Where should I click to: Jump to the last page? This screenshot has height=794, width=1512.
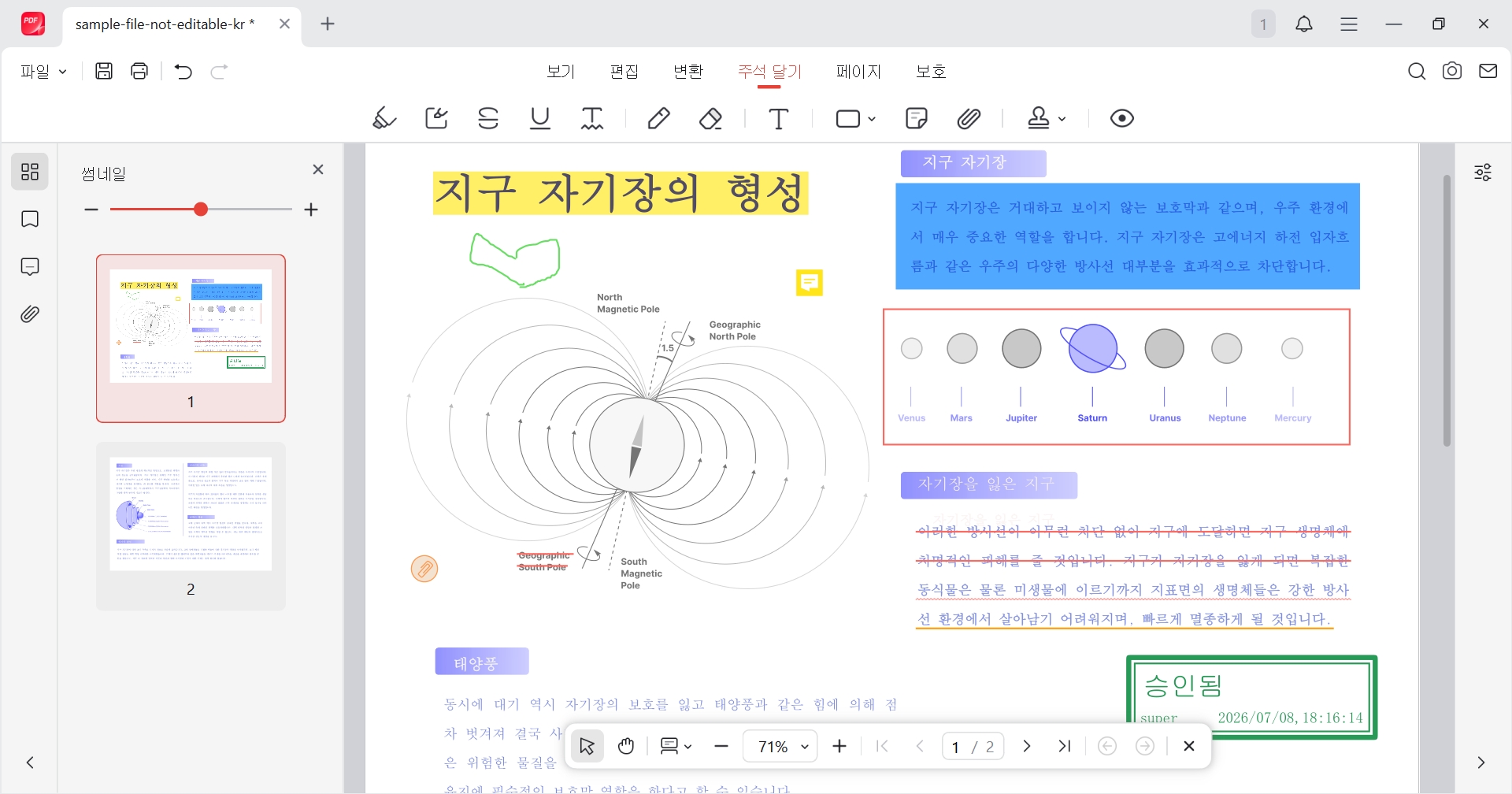[1065, 746]
